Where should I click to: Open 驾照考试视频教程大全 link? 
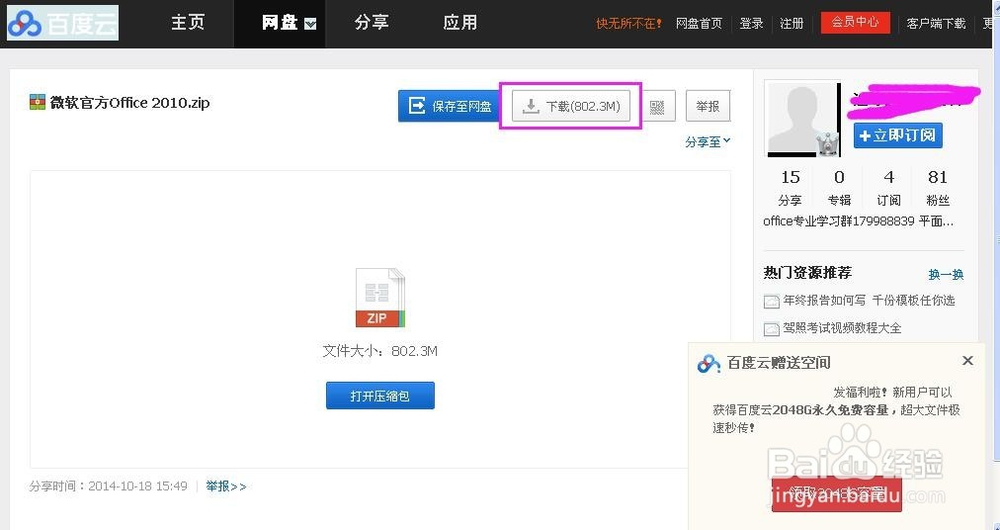tap(842, 328)
